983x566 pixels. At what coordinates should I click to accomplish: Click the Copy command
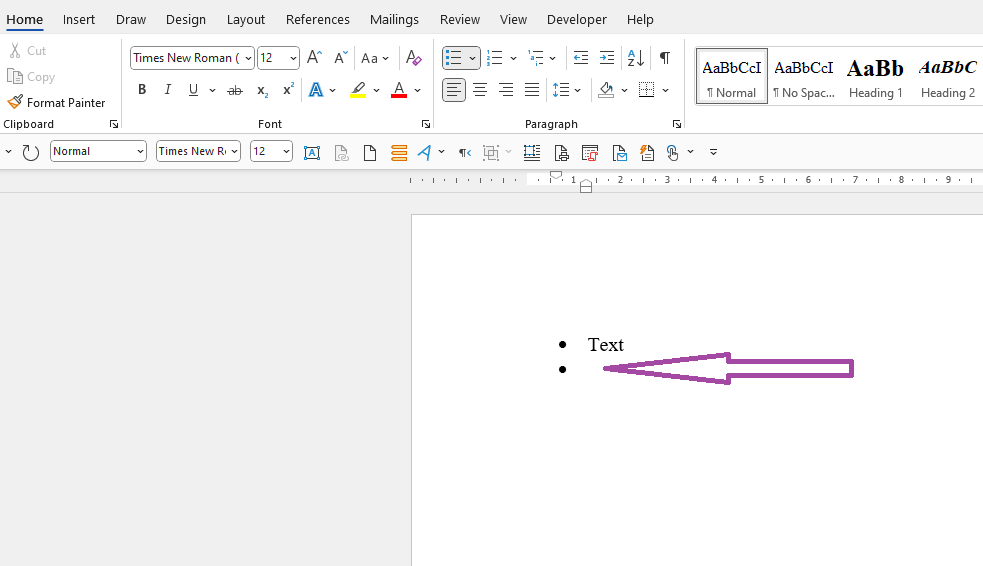[x=31, y=76]
